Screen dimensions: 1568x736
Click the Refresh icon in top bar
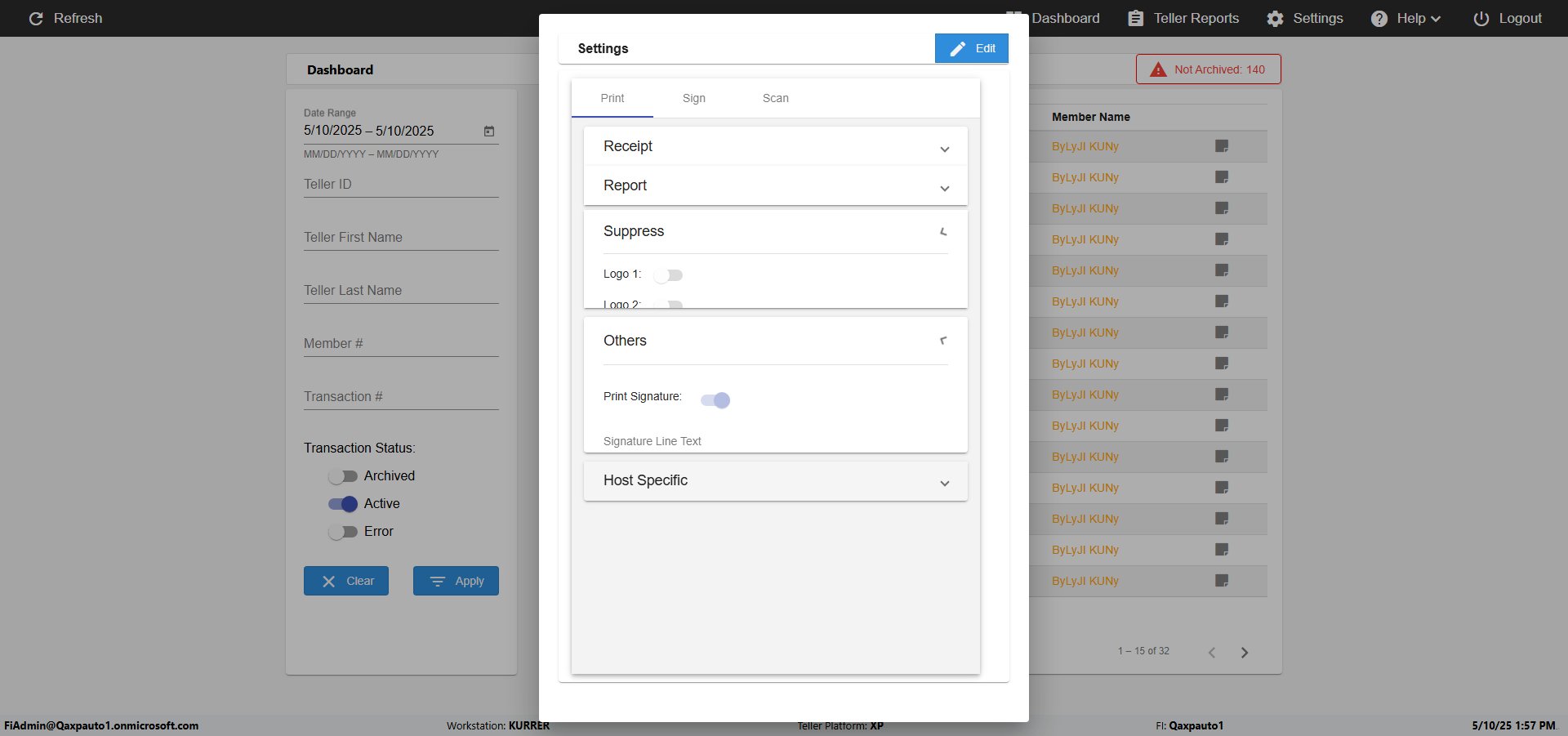tap(36, 19)
